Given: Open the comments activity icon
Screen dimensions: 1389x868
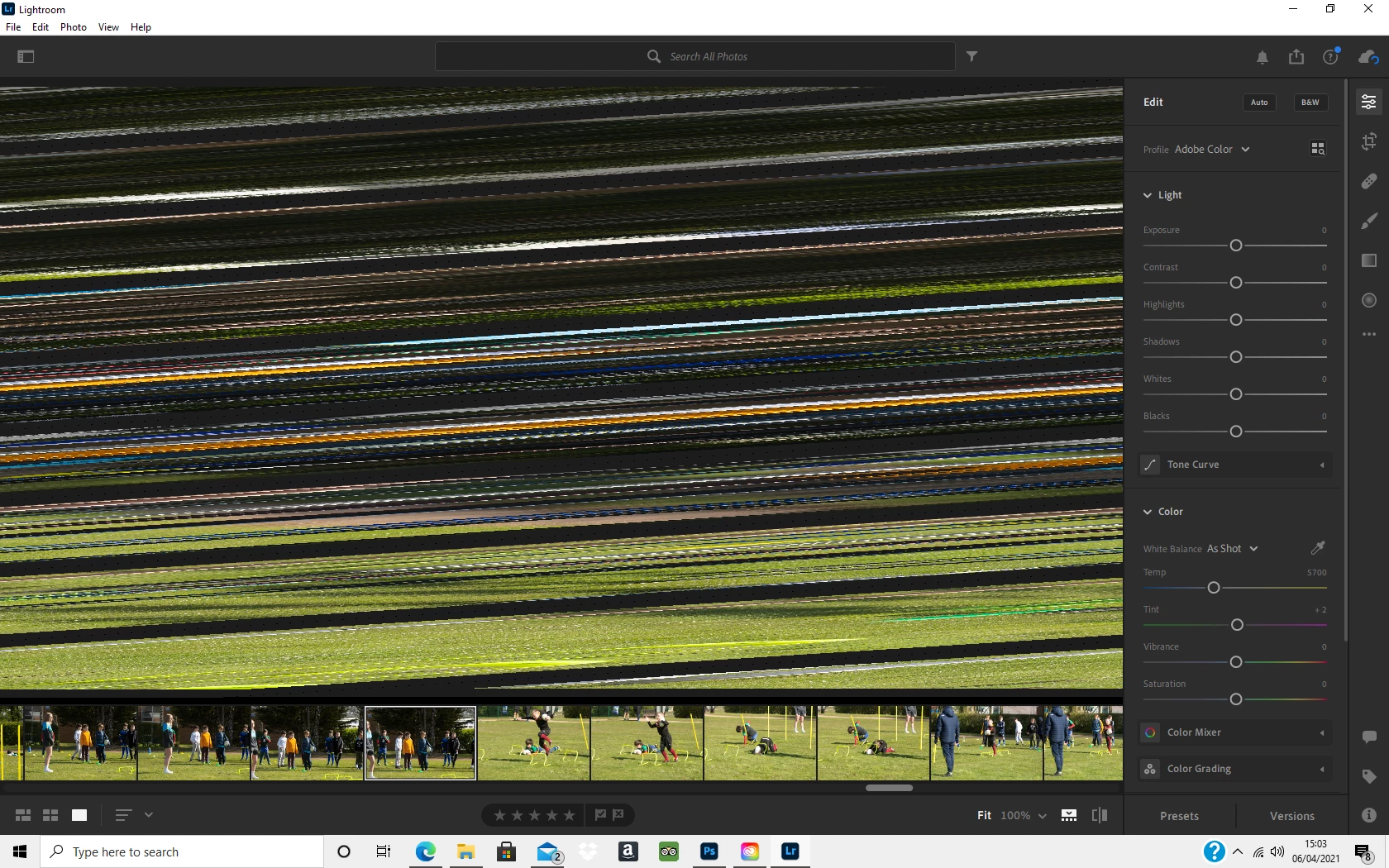Looking at the screenshot, I should [x=1369, y=737].
